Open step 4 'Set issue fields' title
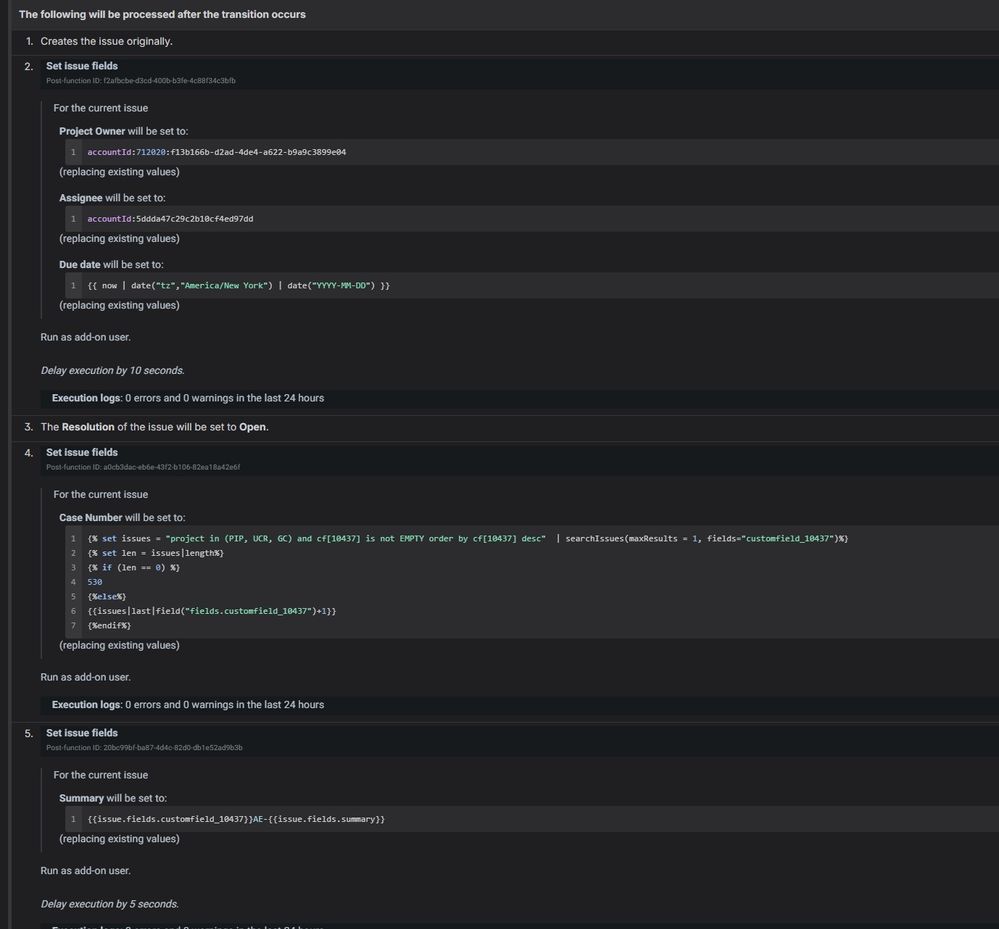 tap(82, 452)
